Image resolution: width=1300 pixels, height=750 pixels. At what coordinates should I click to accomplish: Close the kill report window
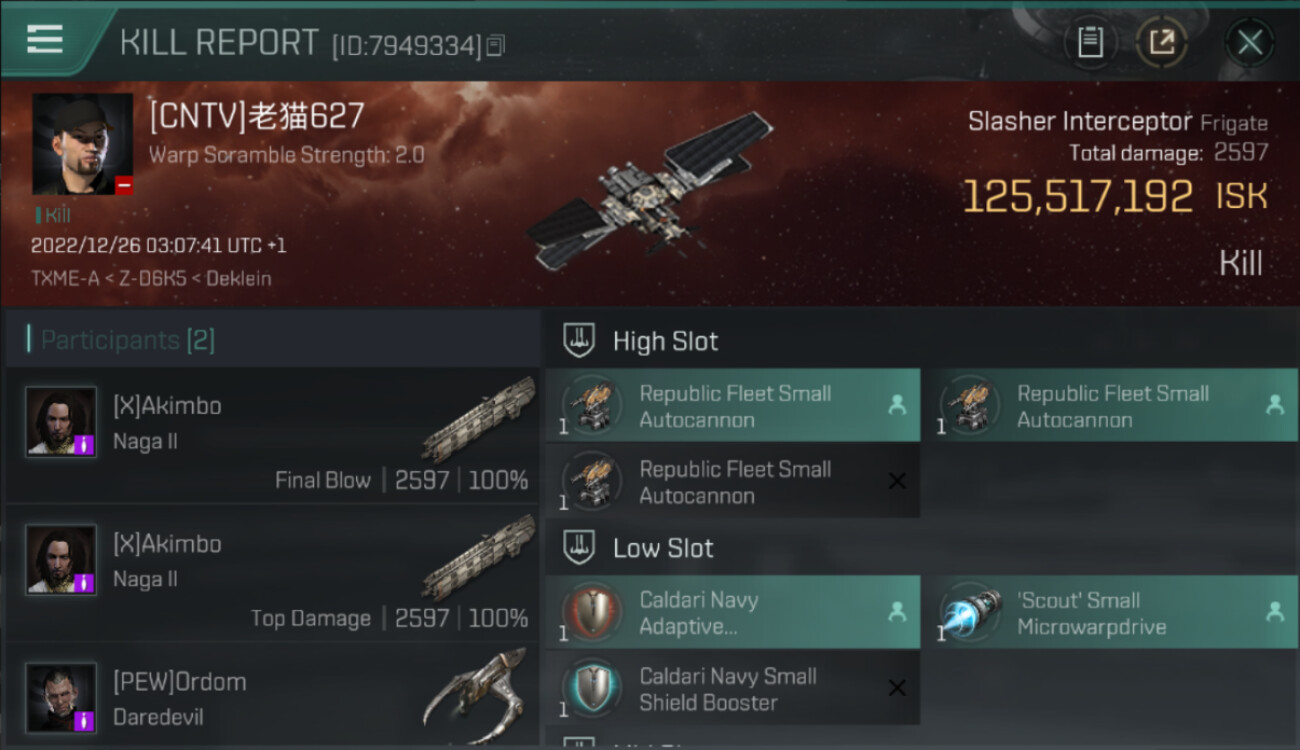1249,43
